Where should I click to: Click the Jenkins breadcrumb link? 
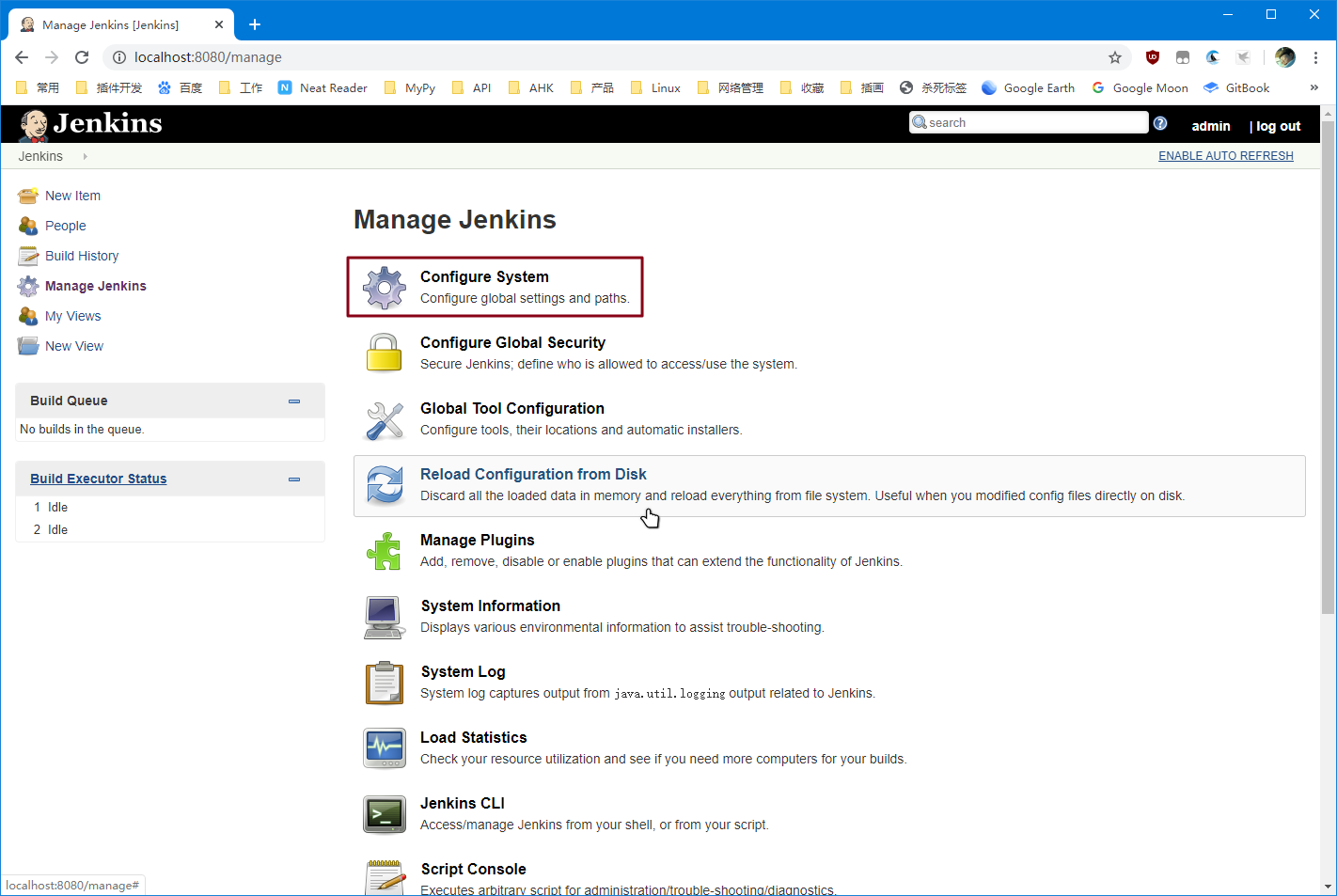(40, 156)
